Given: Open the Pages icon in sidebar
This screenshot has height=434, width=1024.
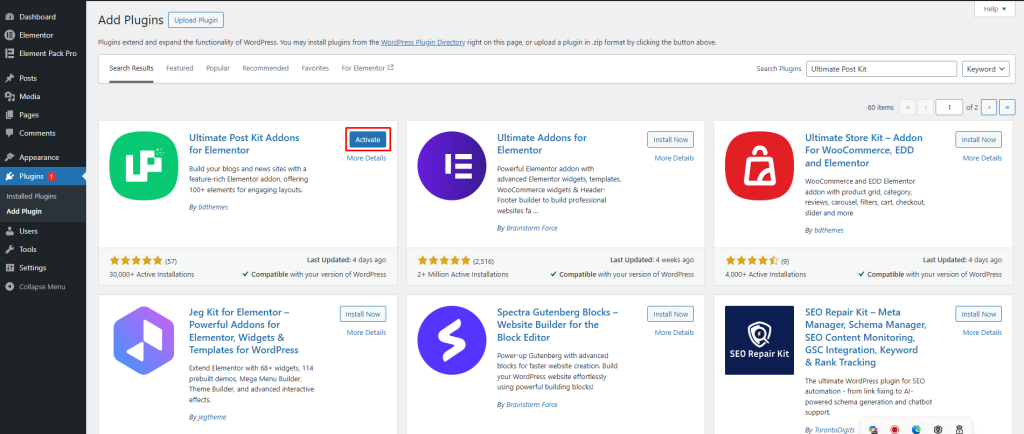Looking at the screenshot, I should [9, 115].
